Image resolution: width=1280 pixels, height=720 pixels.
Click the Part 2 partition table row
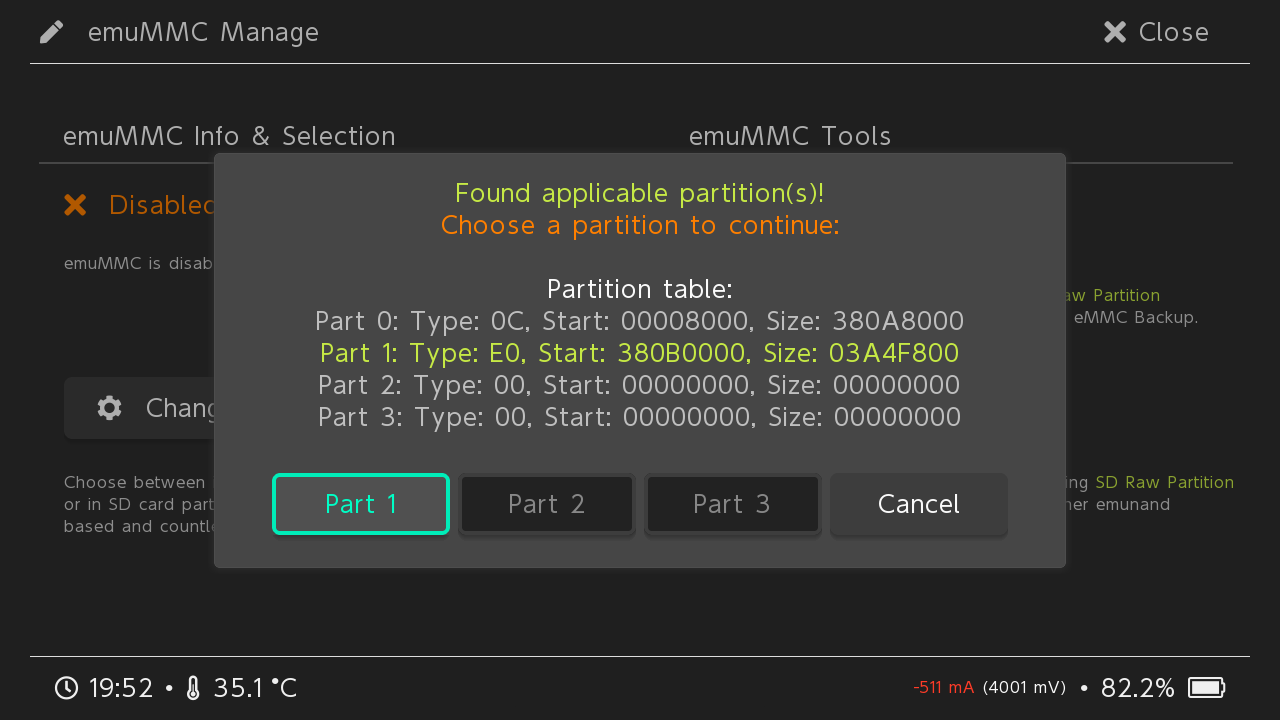click(x=640, y=385)
